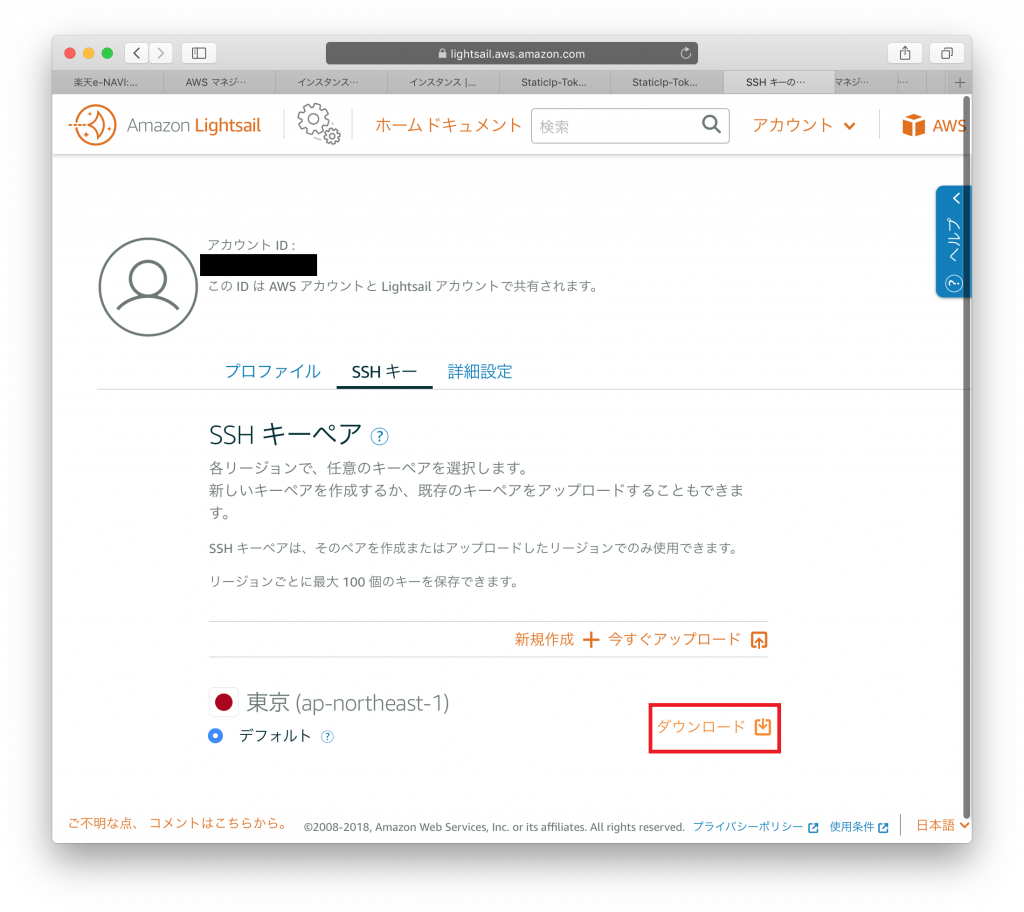Open the 日本語 language selector
This screenshot has height=912, width=1024.
942,825
